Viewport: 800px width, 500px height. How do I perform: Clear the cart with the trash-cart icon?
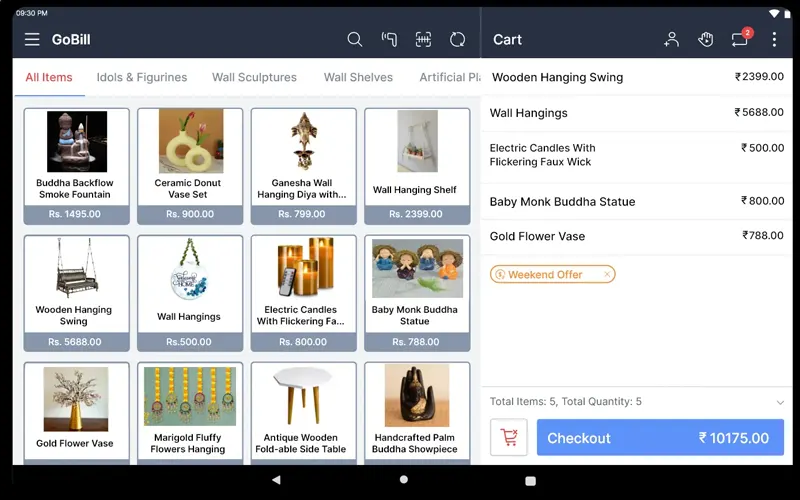509,437
